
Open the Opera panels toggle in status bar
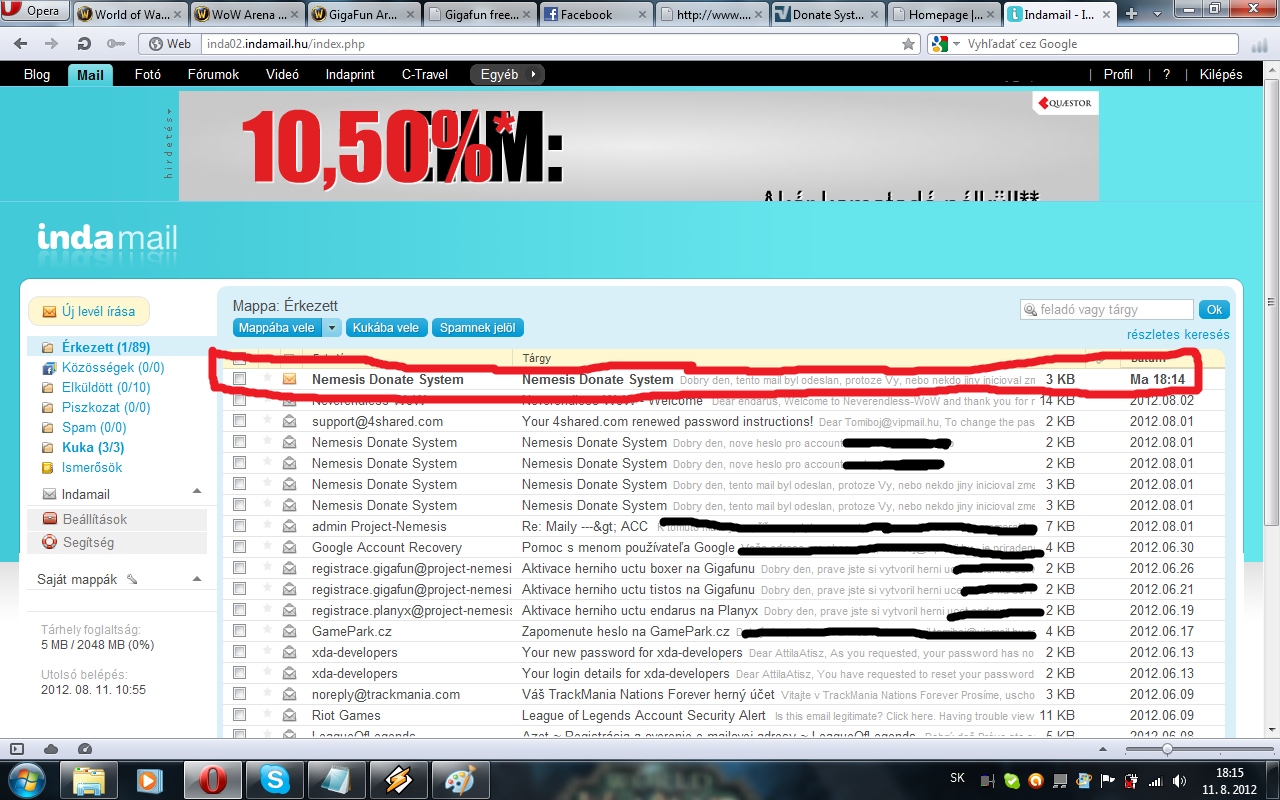coord(17,749)
